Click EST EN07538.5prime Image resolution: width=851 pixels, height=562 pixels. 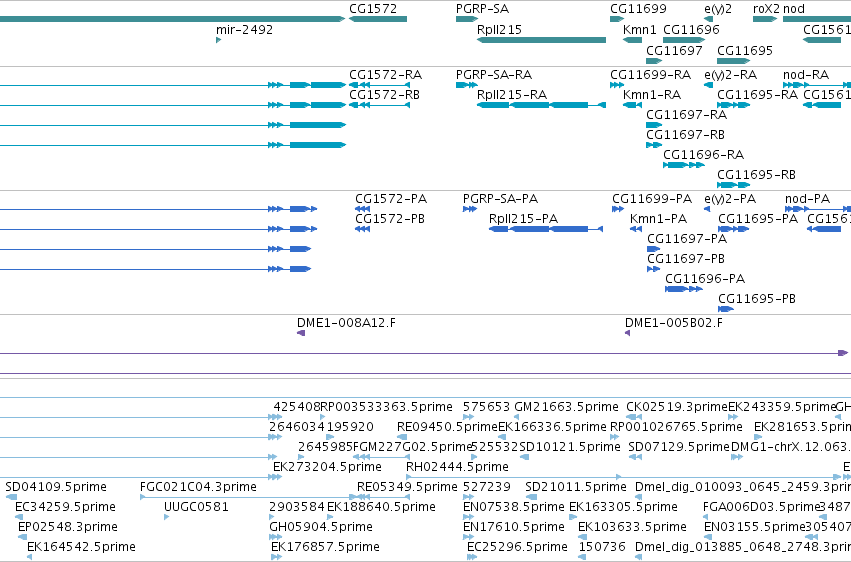tap(468, 518)
